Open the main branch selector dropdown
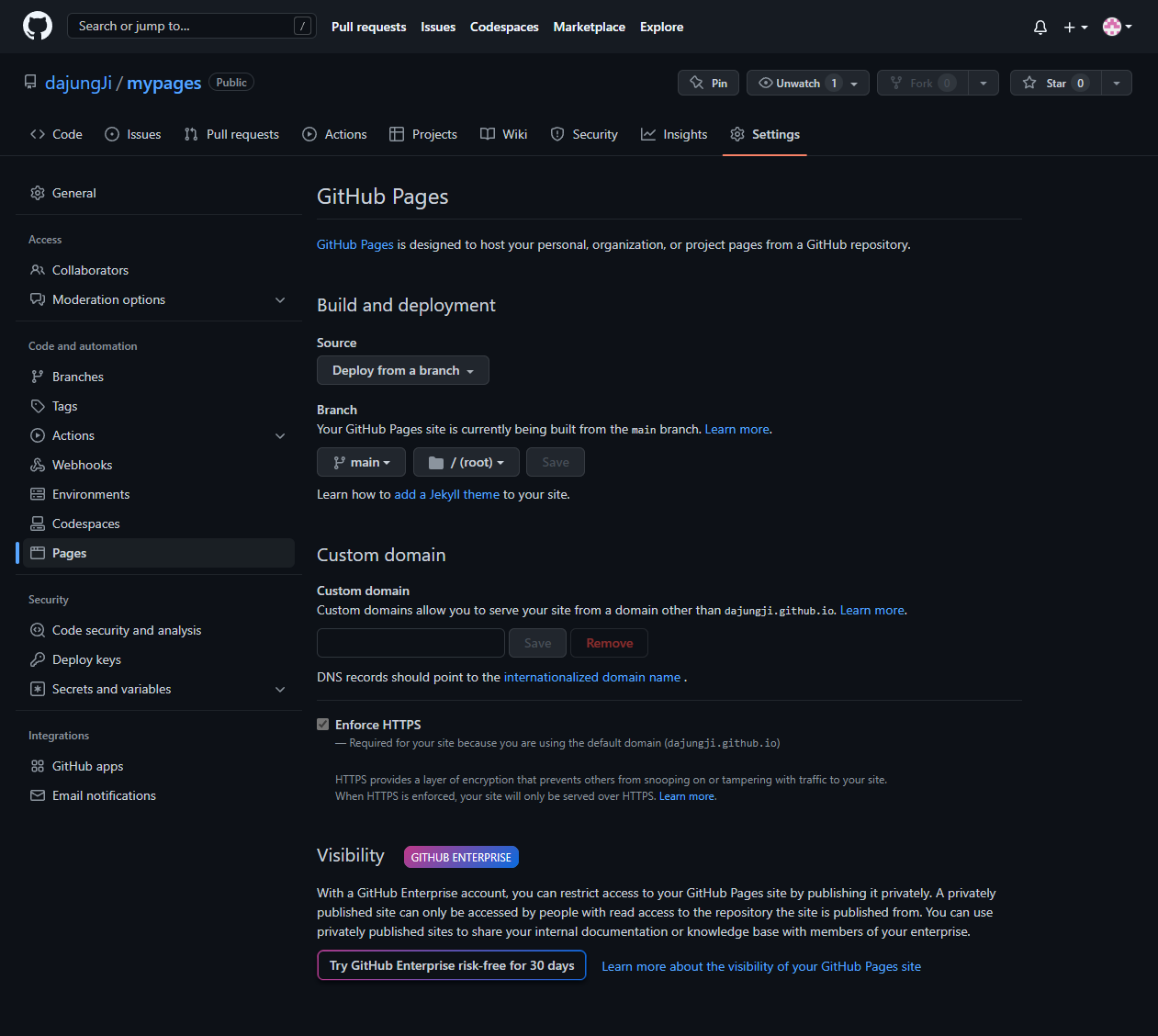Screen dimensions: 1158x1036 (x=361, y=462)
